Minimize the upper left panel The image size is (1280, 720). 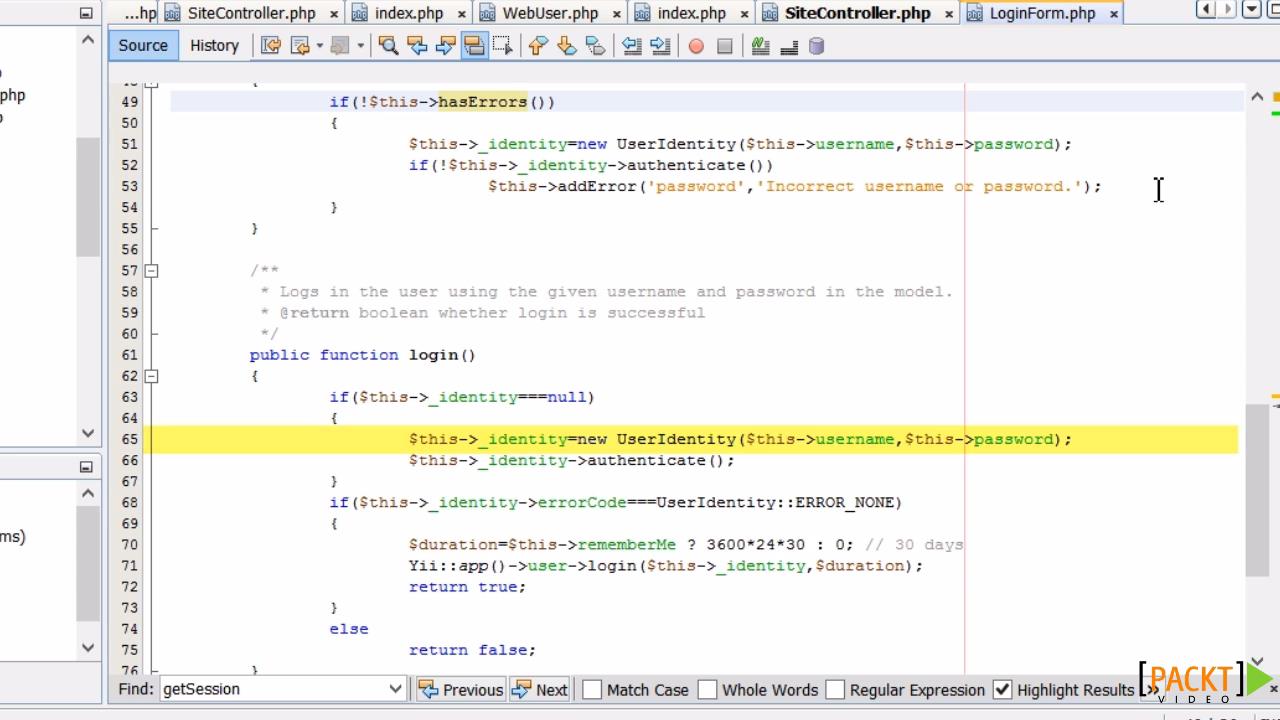pyautogui.click(x=86, y=13)
